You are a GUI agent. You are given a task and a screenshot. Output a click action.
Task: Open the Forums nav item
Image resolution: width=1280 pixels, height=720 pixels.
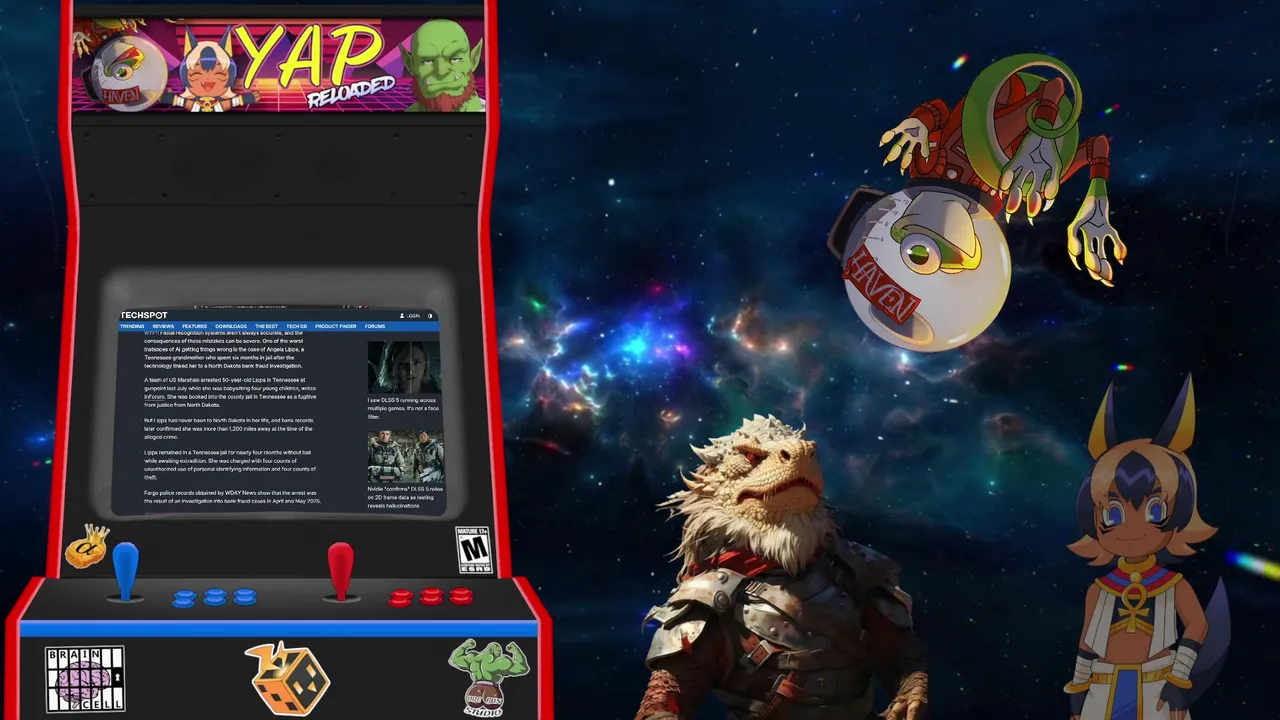[375, 326]
